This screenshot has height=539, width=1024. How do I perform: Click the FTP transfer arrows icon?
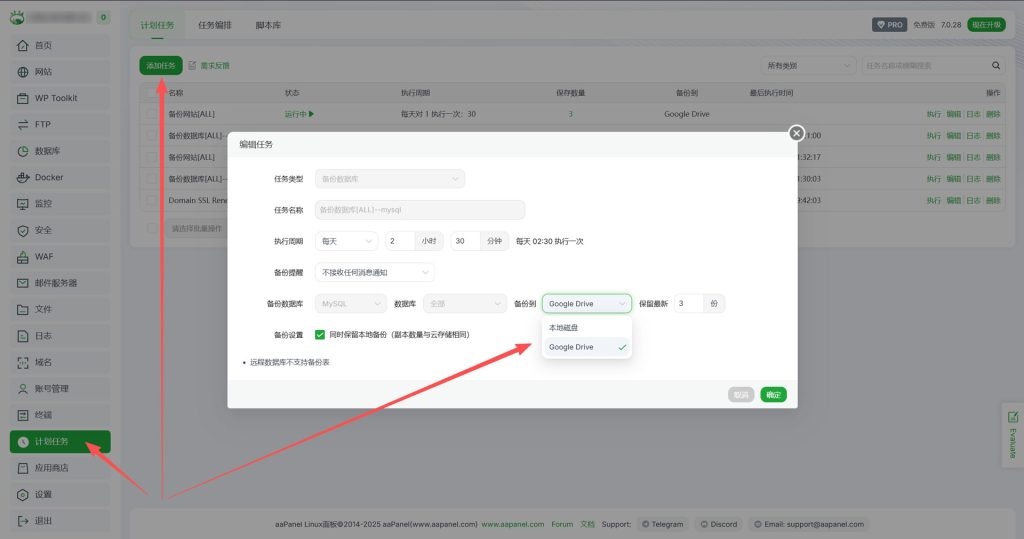(23, 124)
